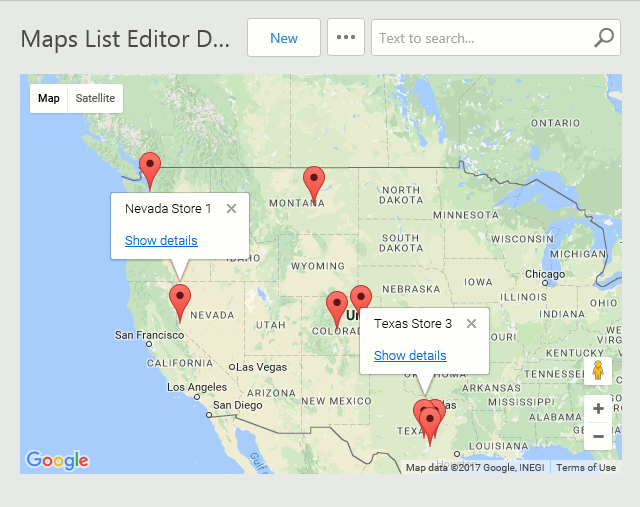Select the pin marker below Nebraska label

(361, 297)
